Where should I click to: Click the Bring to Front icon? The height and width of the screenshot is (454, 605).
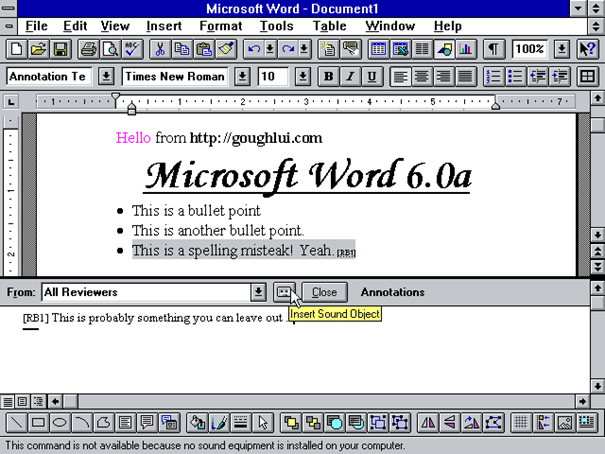(291, 422)
